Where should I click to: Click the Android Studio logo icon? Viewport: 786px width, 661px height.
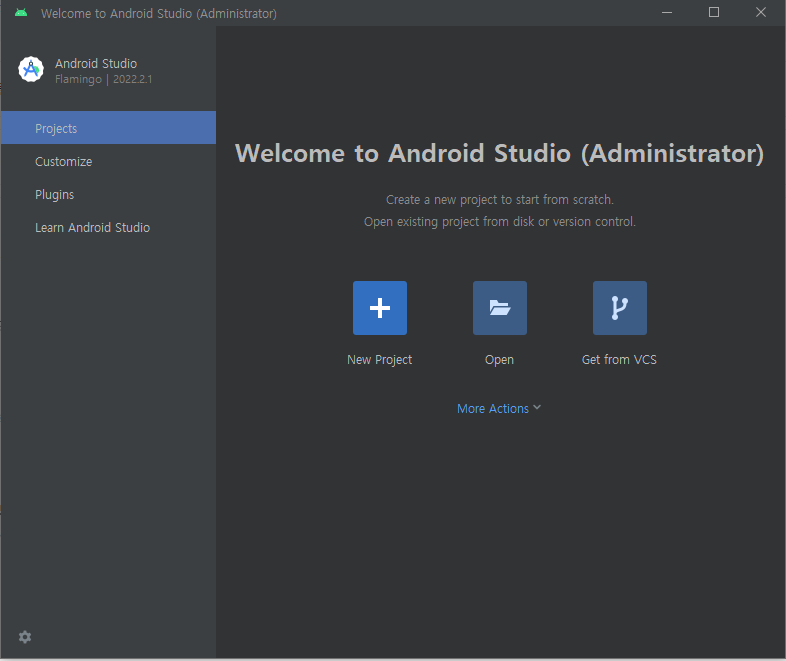pyautogui.click(x=31, y=69)
